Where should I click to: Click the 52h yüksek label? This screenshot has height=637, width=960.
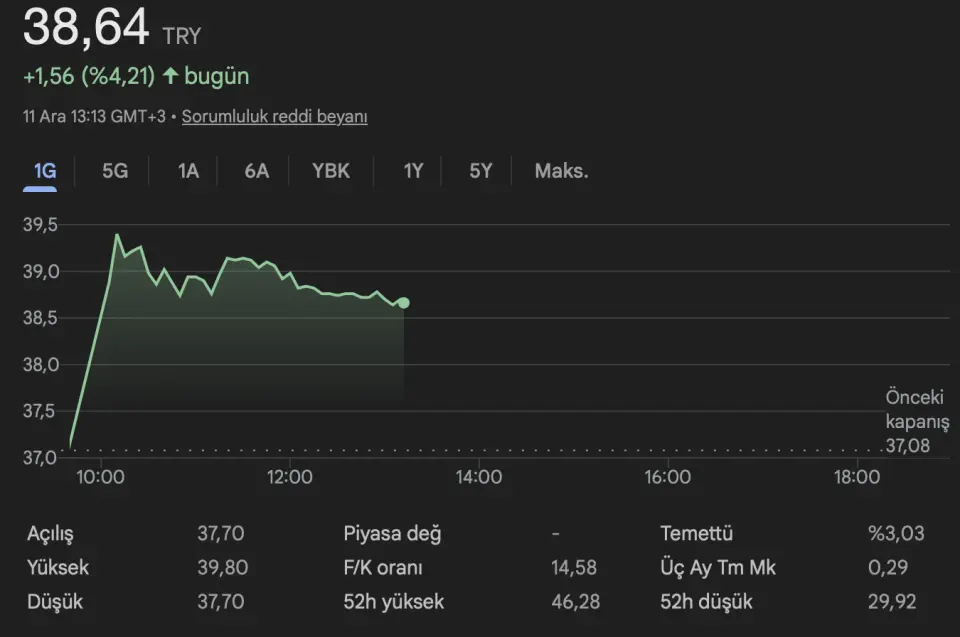tap(394, 602)
